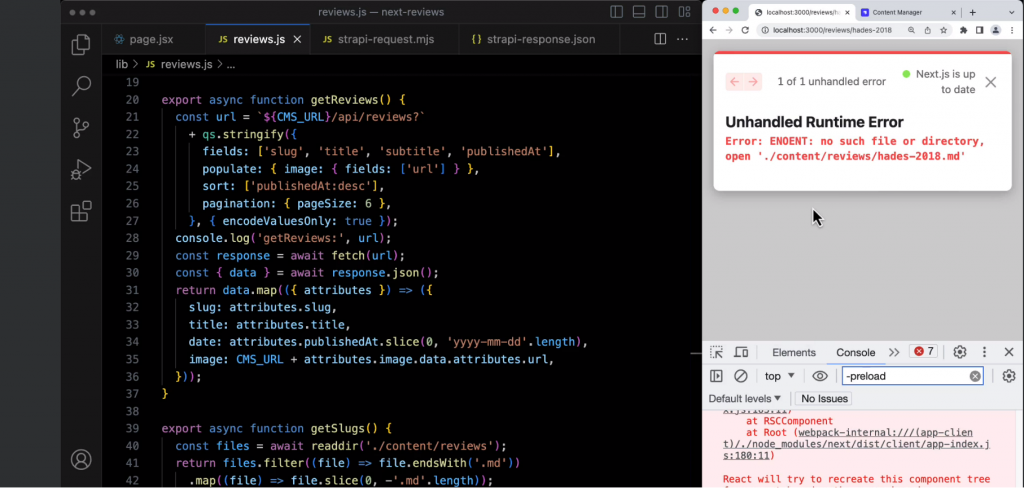Bookmark this page with the star icon
1024x488 pixels.
tap(943, 30)
